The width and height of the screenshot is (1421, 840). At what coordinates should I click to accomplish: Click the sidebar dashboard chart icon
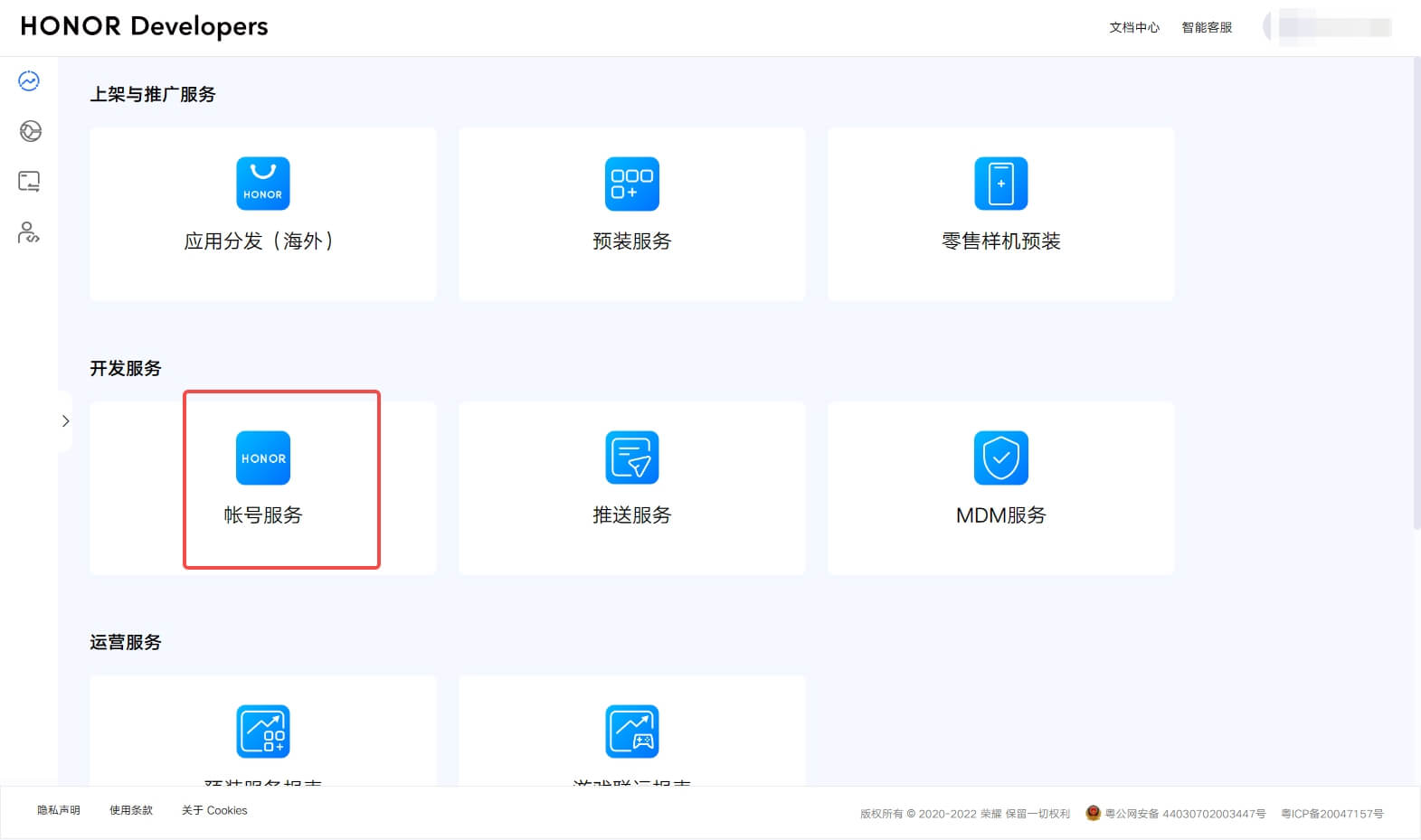pos(29,81)
